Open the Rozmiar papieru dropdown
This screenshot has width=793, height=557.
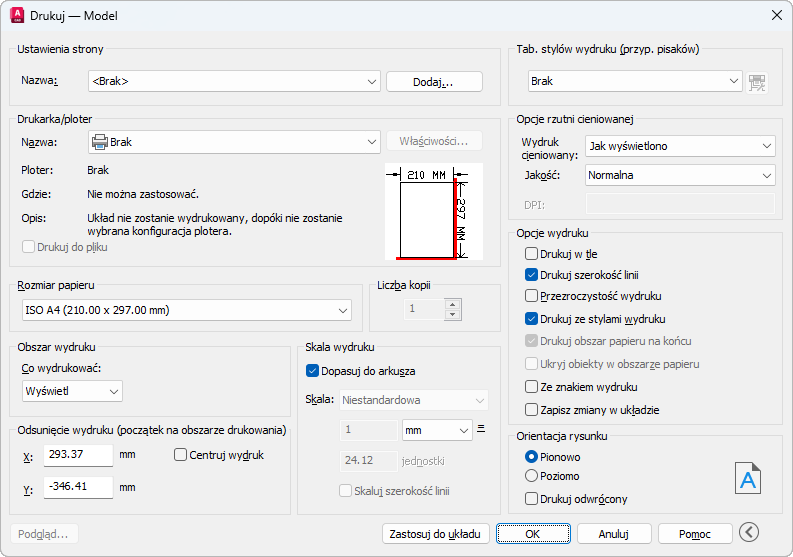click(187, 311)
